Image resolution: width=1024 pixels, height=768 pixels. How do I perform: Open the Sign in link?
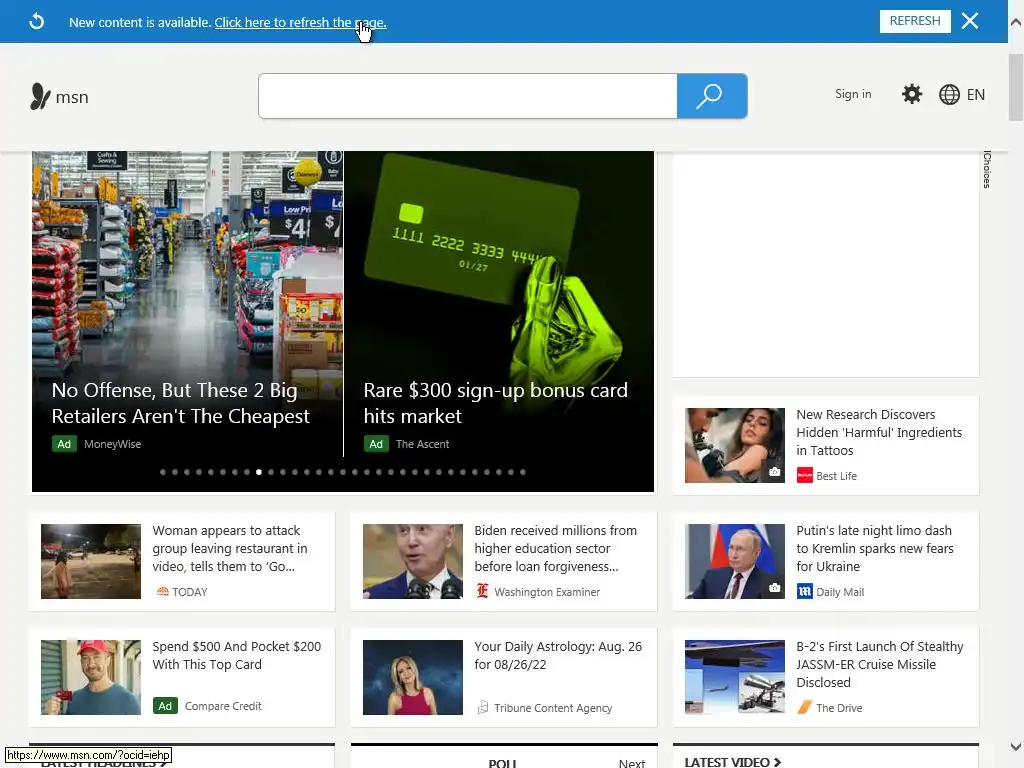[x=853, y=94]
